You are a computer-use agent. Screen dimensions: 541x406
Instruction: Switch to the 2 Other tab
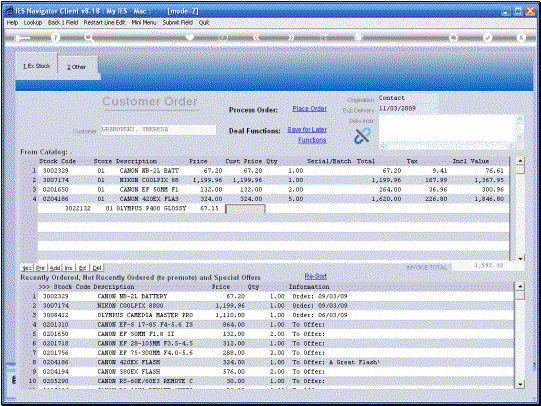[77, 67]
